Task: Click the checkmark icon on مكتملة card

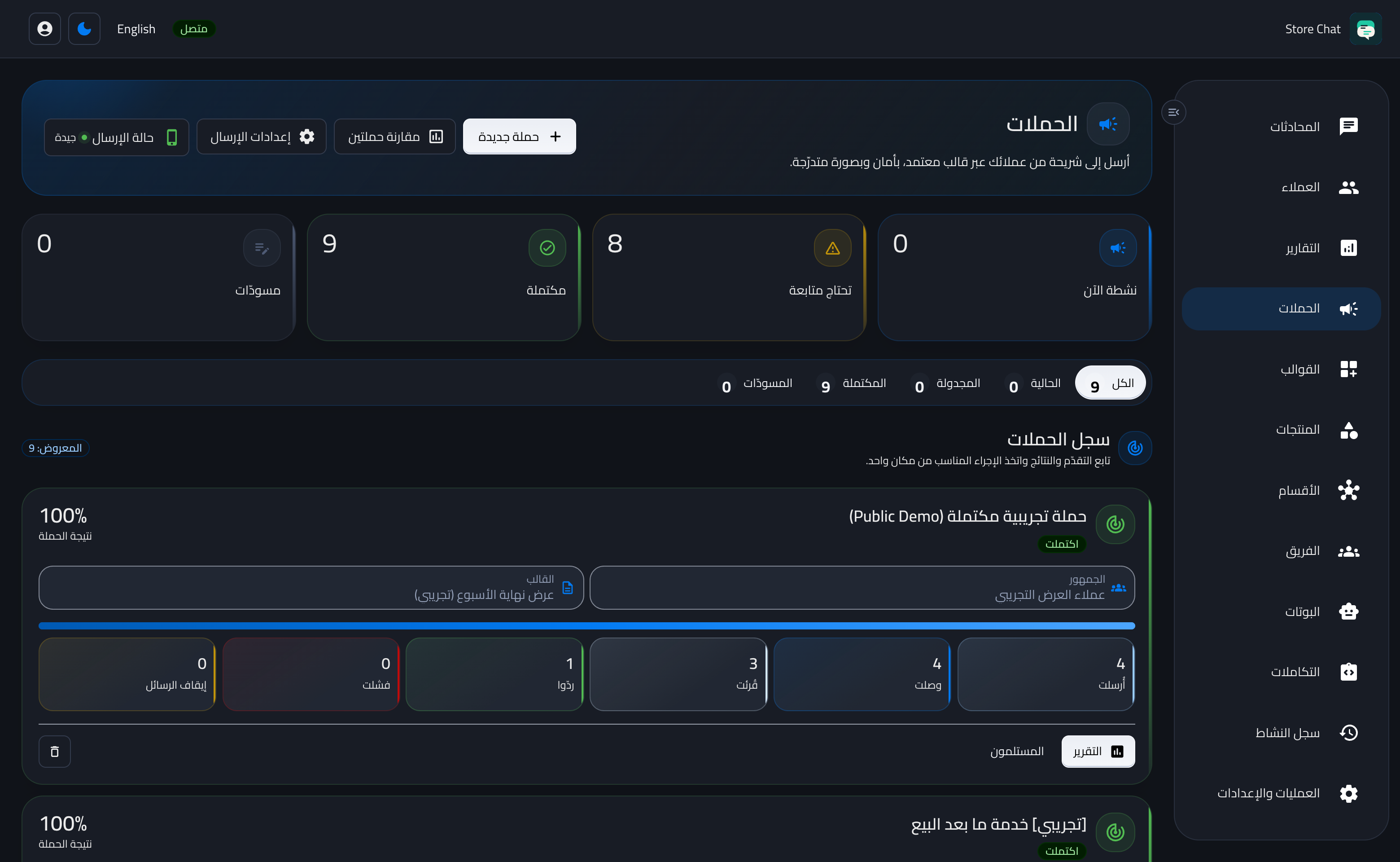Action: [x=547, y=248]
